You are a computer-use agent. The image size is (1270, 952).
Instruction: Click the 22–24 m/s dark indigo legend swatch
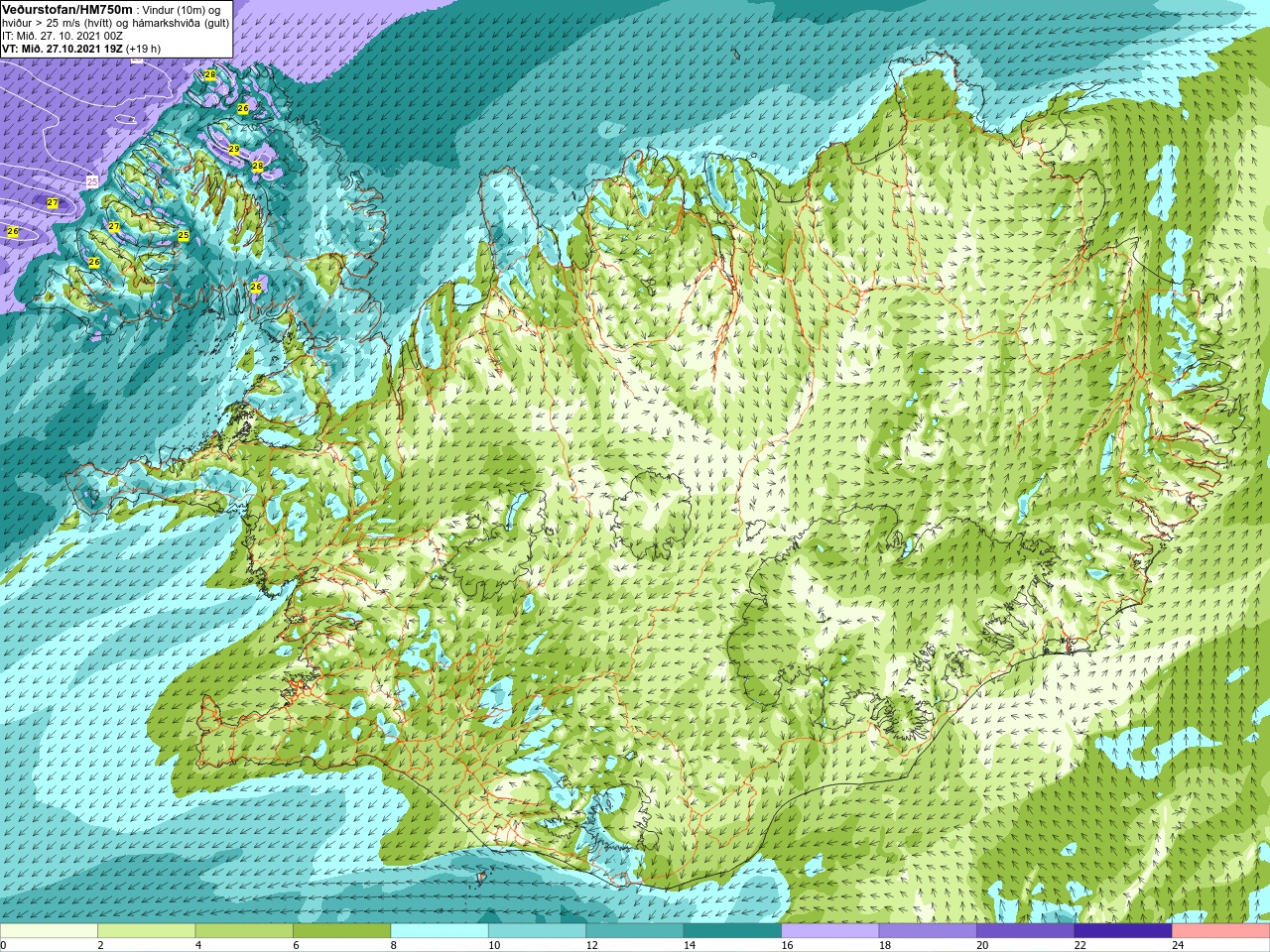click(1123, 930)
